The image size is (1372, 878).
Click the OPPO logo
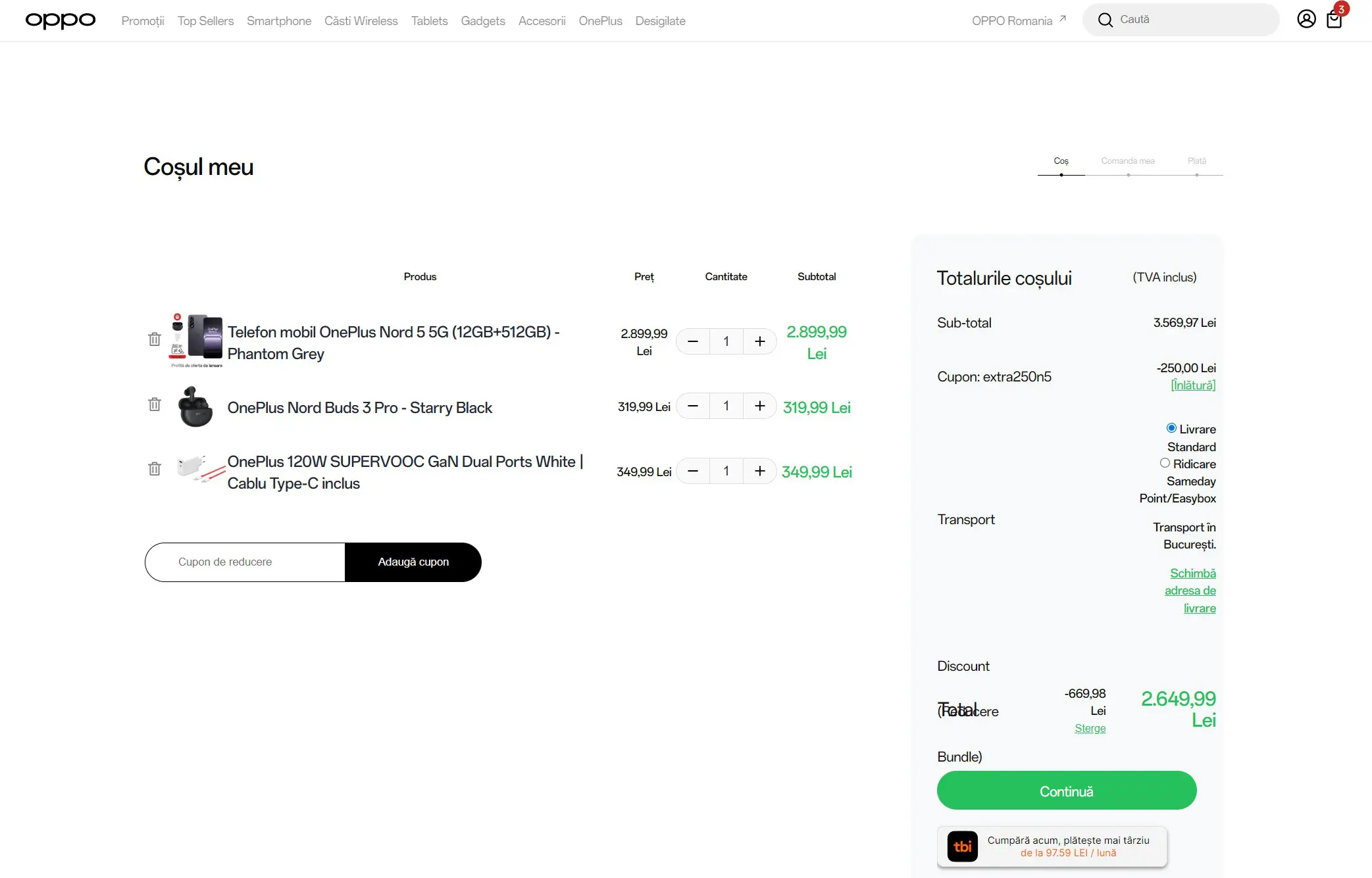(61, 20)
